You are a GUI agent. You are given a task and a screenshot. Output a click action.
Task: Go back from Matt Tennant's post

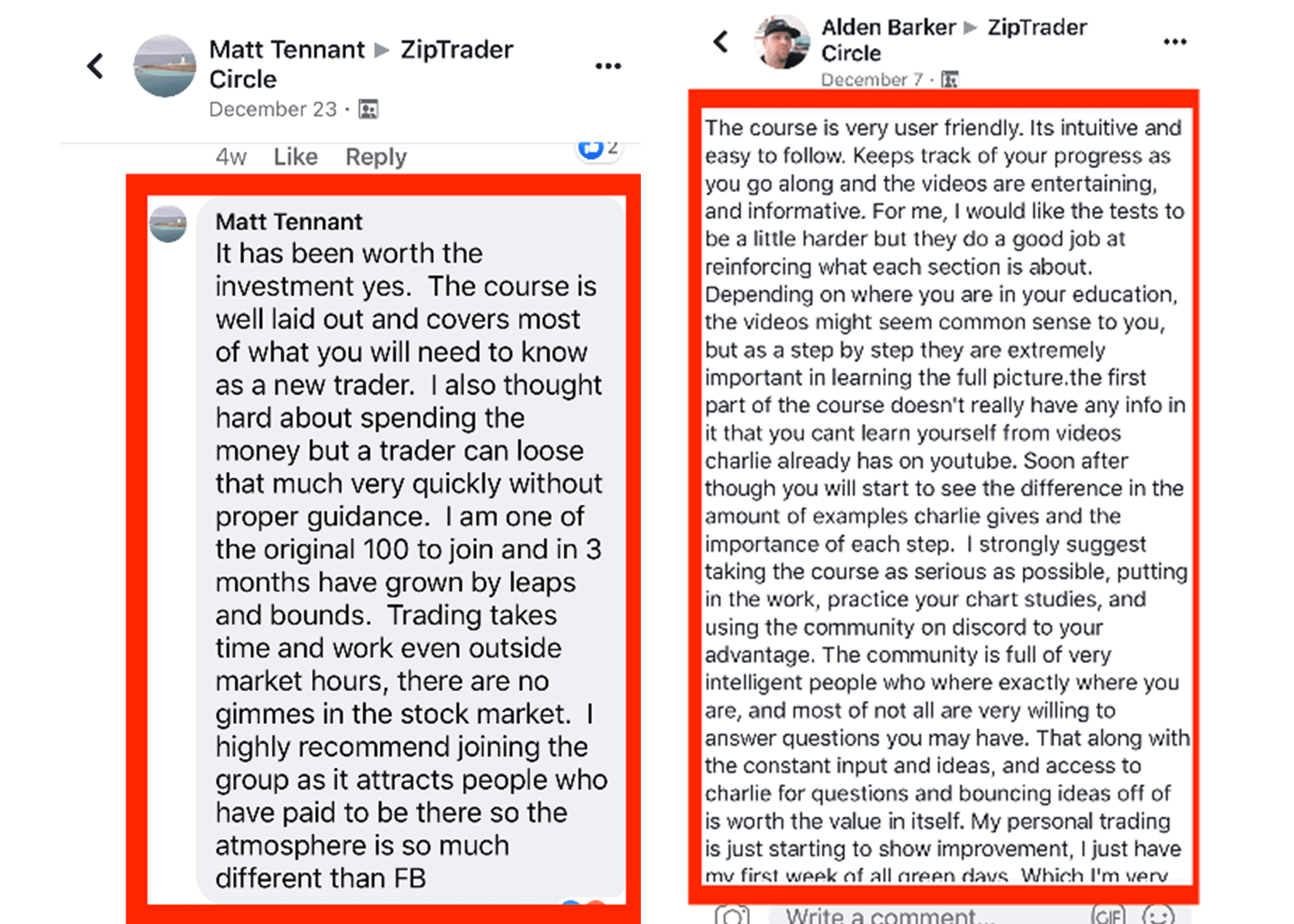(x=96, y=66)
